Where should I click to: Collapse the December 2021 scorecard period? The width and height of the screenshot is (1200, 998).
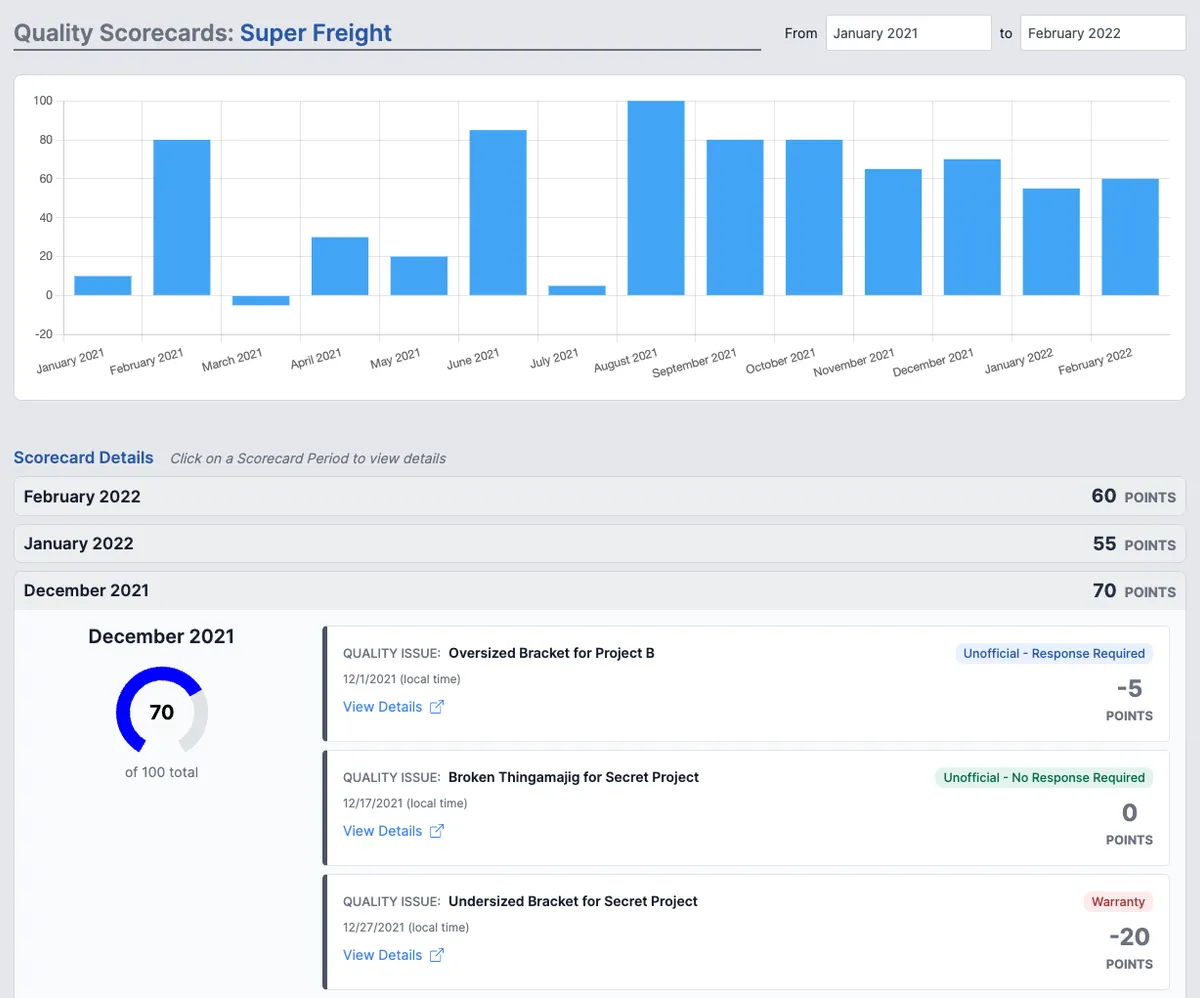click(x=600, y=590)
